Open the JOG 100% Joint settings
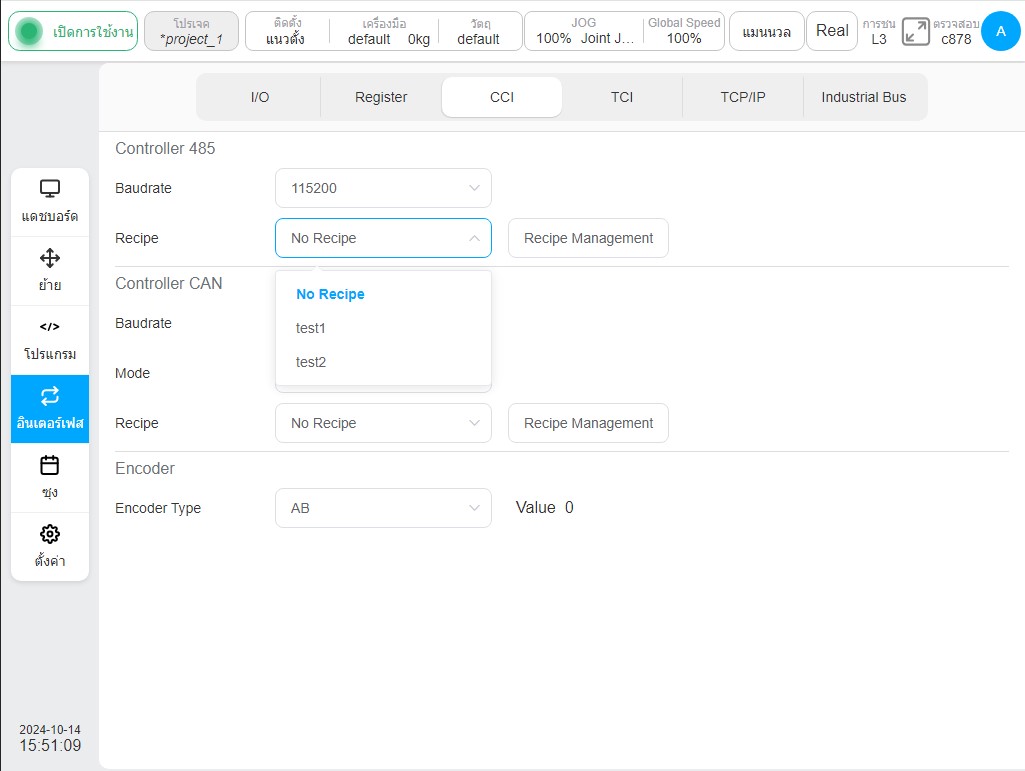This screenshot has height=771, width=1025. pos(584,31)
